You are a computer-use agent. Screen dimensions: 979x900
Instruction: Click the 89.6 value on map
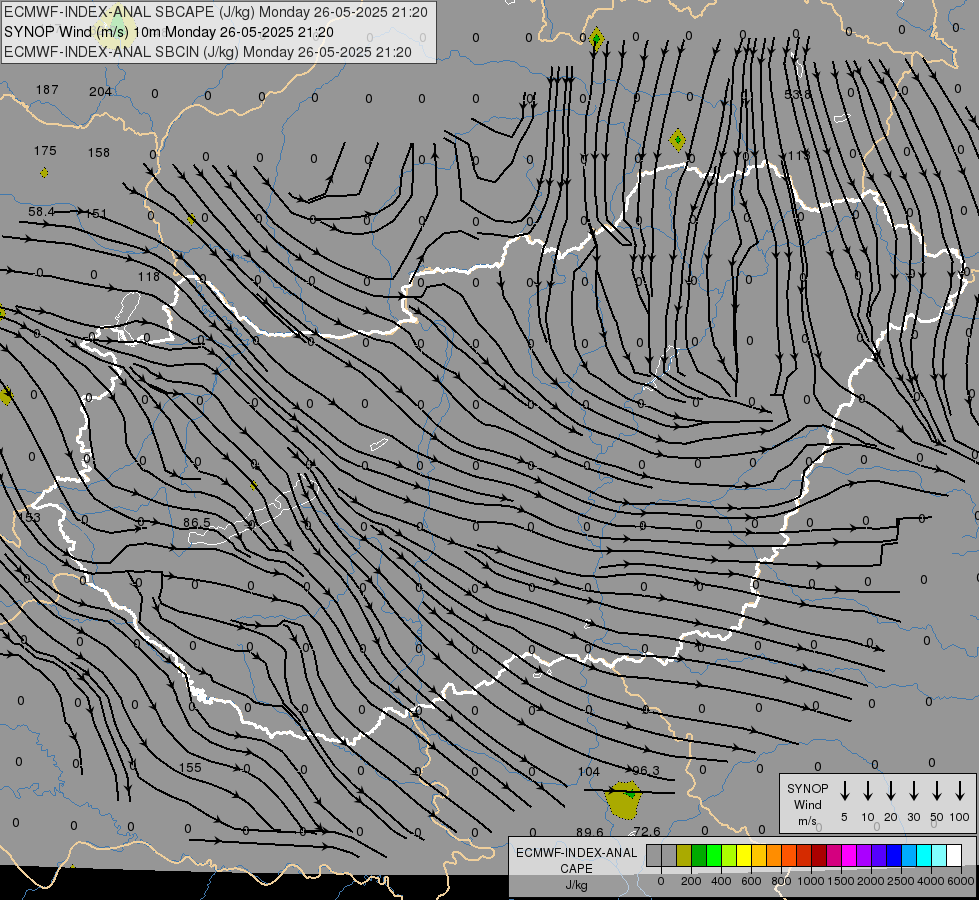pos(589,832)
